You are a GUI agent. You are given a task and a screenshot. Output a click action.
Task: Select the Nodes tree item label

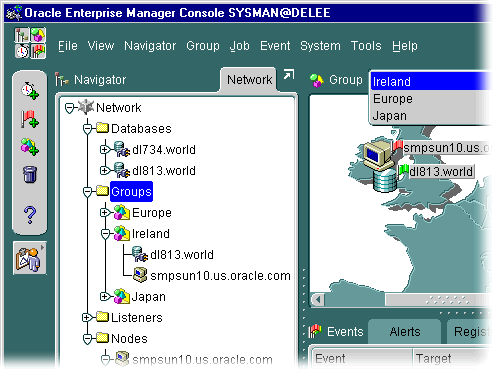pyautogui.click(x=129, y=338)
